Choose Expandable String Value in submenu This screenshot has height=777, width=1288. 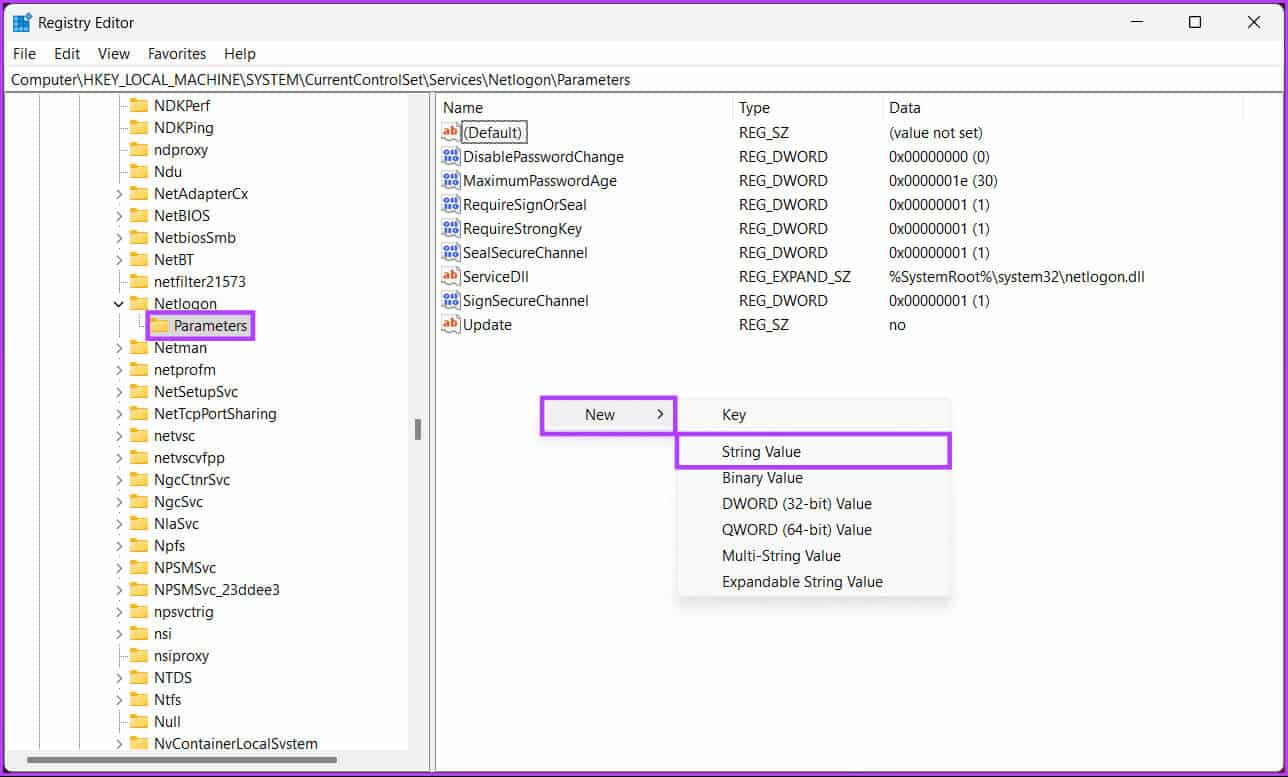pyautogui.click(x=813, y=582)
